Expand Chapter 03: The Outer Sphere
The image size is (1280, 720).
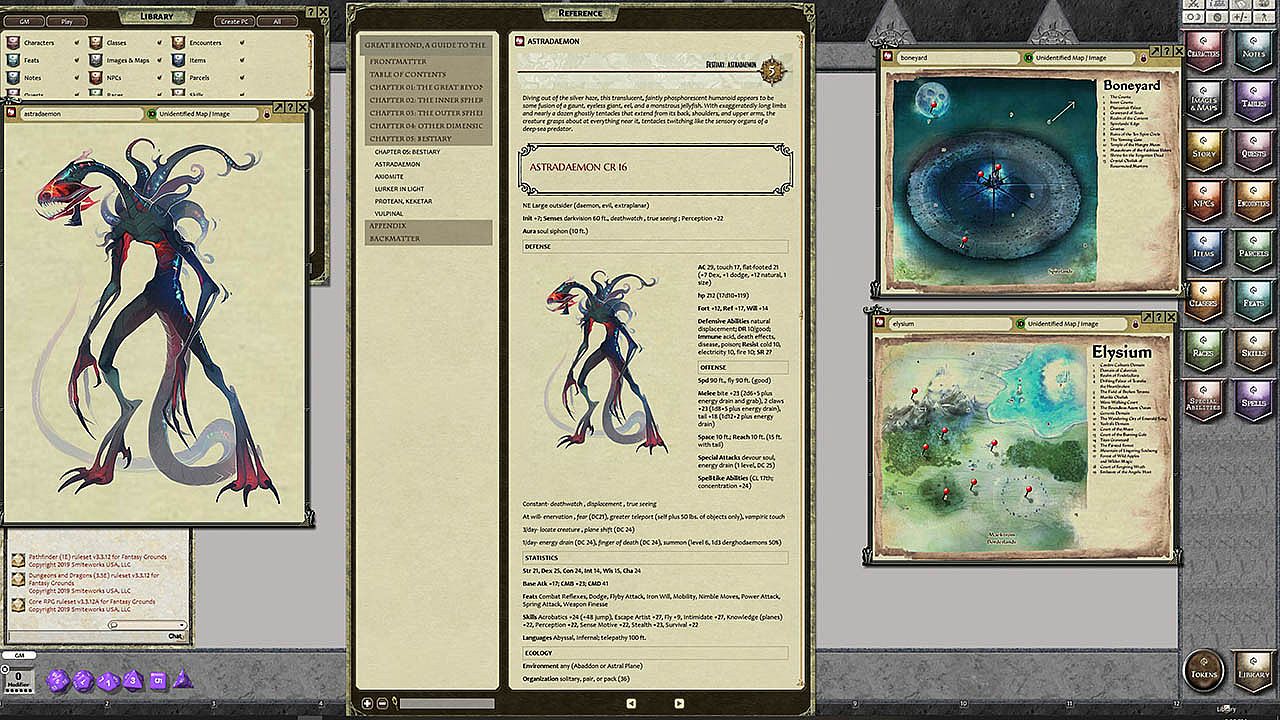[429, 113]
